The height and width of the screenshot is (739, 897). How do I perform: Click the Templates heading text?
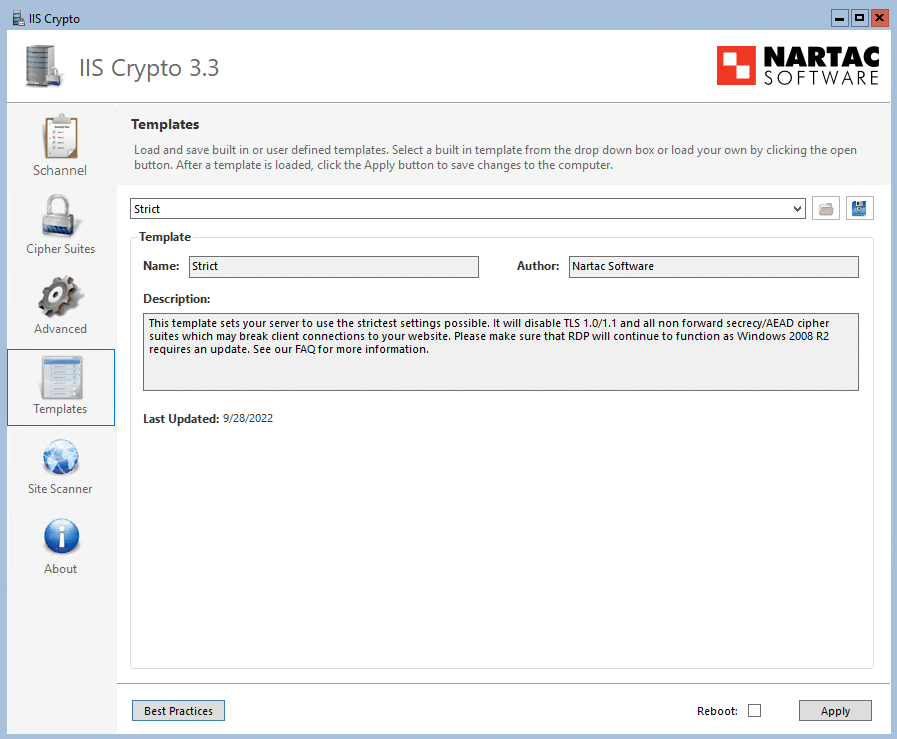coord(165,124)
